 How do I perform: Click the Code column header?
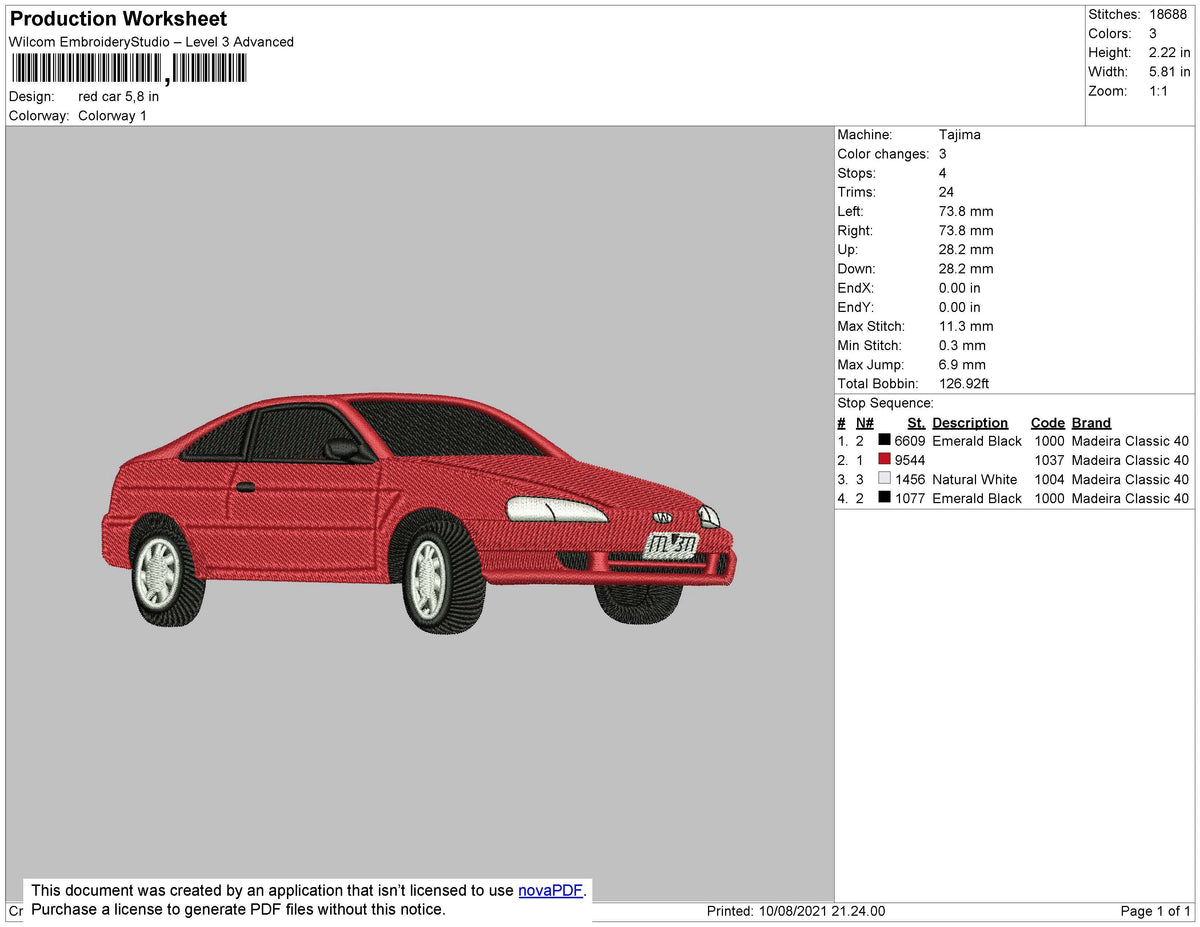click(1047, 423)
